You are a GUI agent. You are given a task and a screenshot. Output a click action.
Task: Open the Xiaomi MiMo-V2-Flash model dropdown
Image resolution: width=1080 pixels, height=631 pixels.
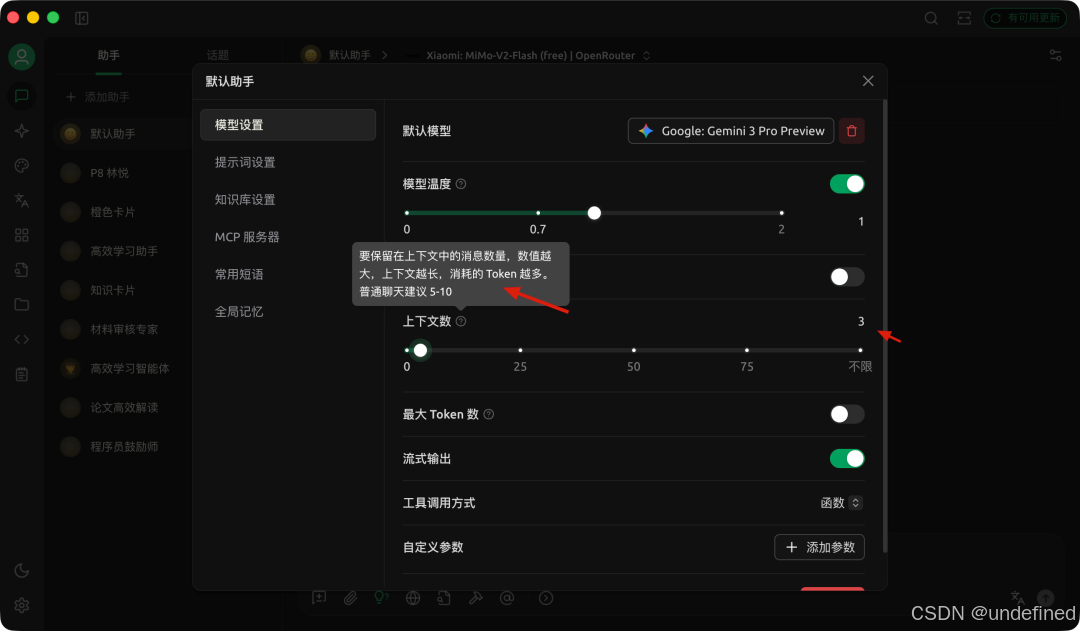pos(529,55)
